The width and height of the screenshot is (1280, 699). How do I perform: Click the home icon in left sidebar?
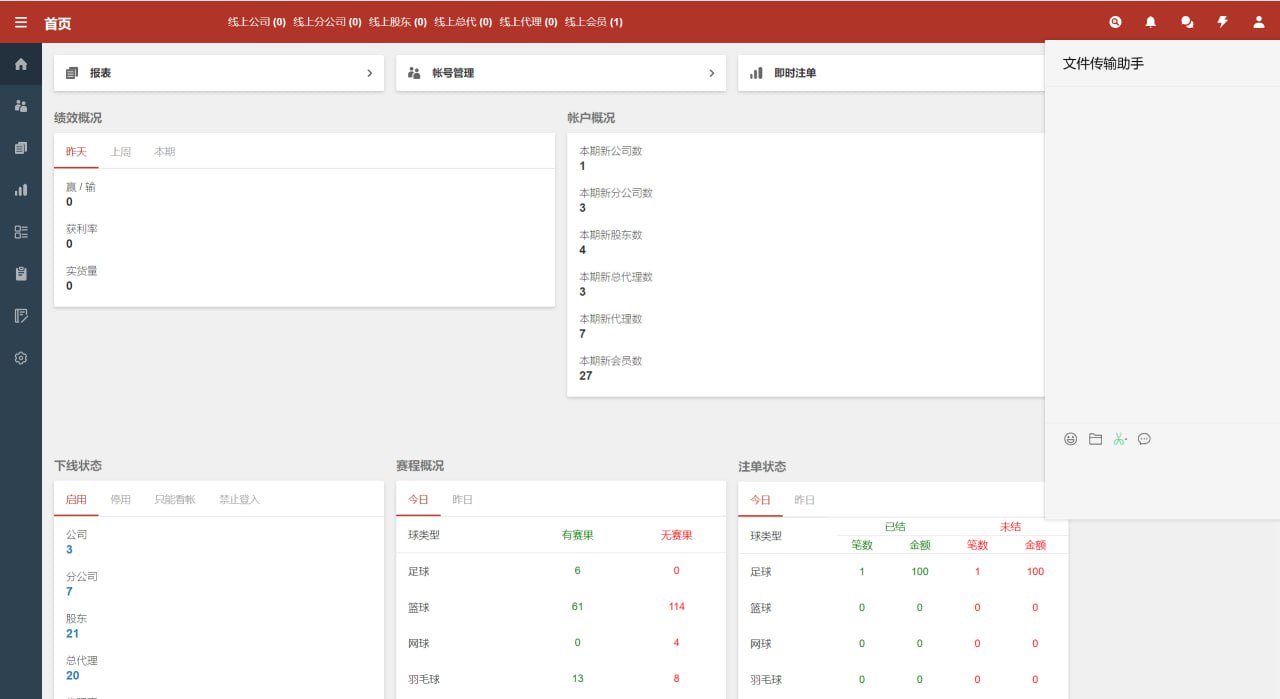21,64
